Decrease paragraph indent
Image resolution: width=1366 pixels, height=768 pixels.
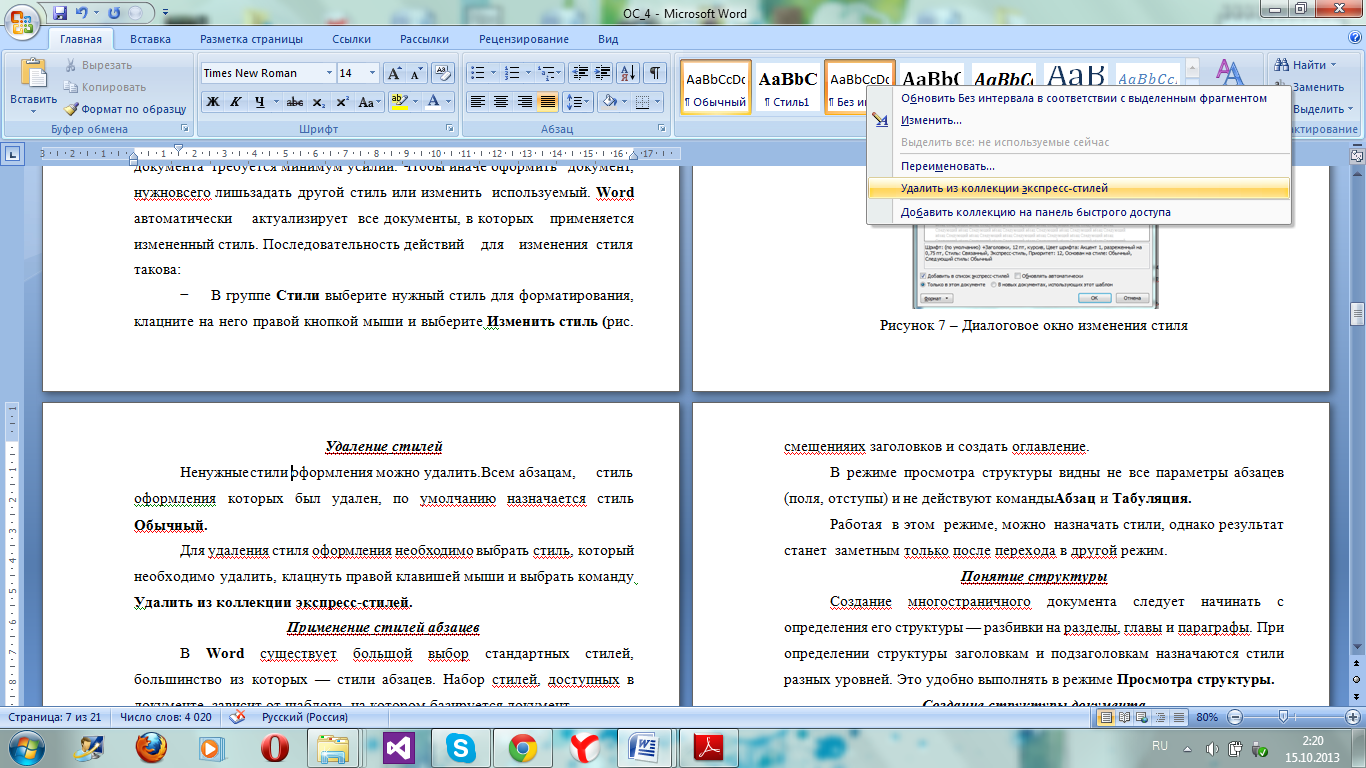[579, 73]
